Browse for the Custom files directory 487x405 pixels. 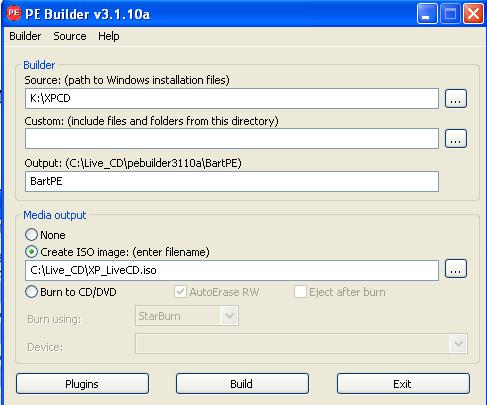[x=456, y=138]
